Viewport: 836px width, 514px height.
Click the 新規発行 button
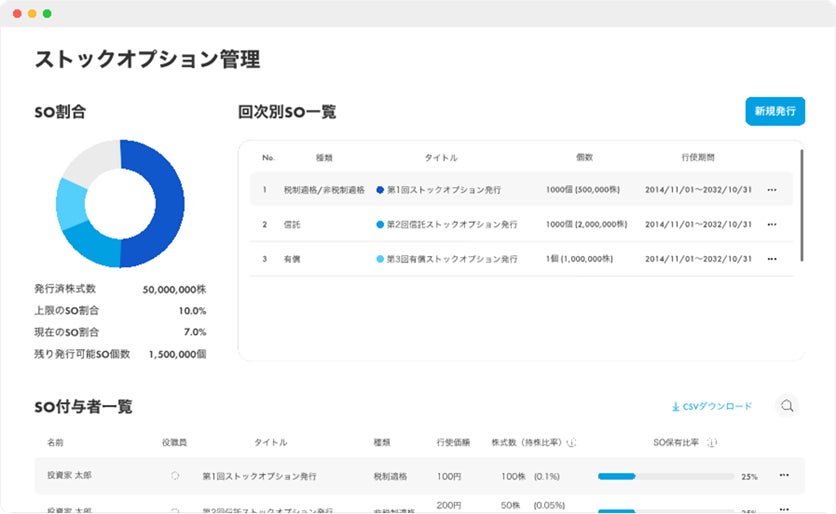(x=775, y=112)
